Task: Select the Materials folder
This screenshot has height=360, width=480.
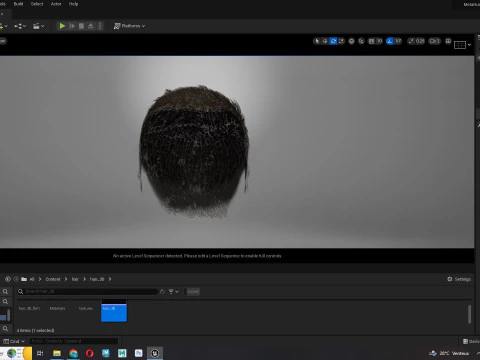Action: (57, 308)
